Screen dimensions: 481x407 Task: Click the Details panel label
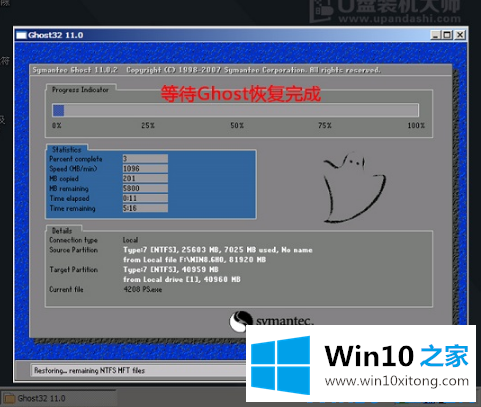click(x=62, y=231)
